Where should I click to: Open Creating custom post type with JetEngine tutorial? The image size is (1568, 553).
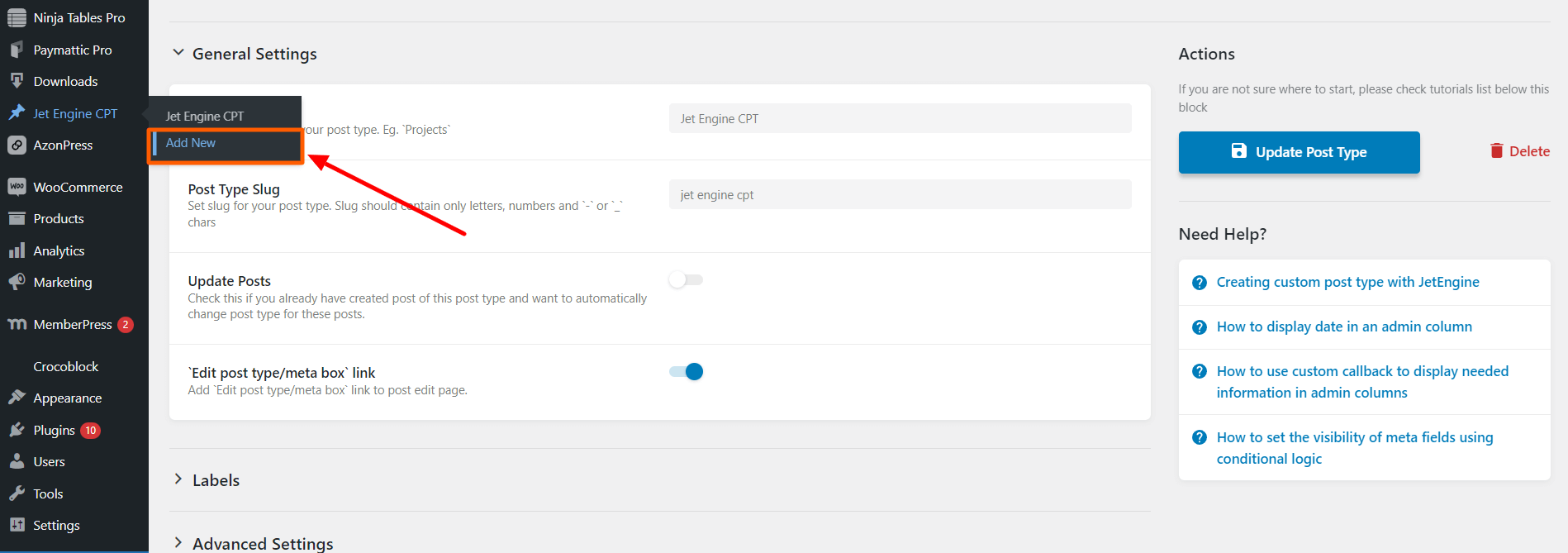coord(1347,282)
